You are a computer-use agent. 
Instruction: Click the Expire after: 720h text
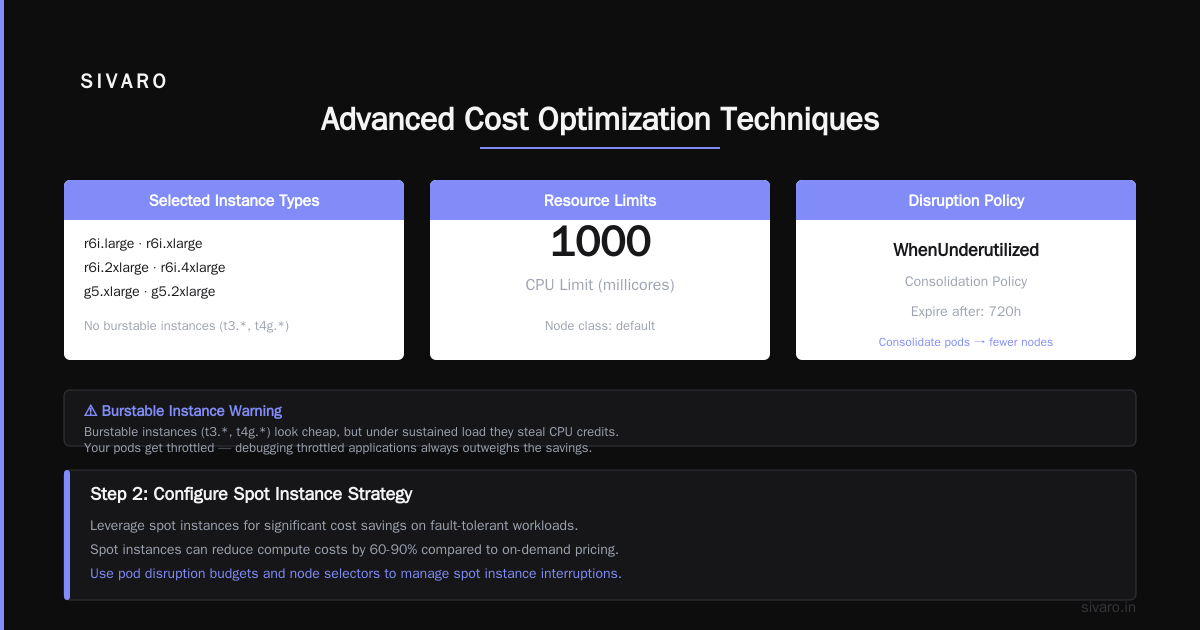click(966, 311)
